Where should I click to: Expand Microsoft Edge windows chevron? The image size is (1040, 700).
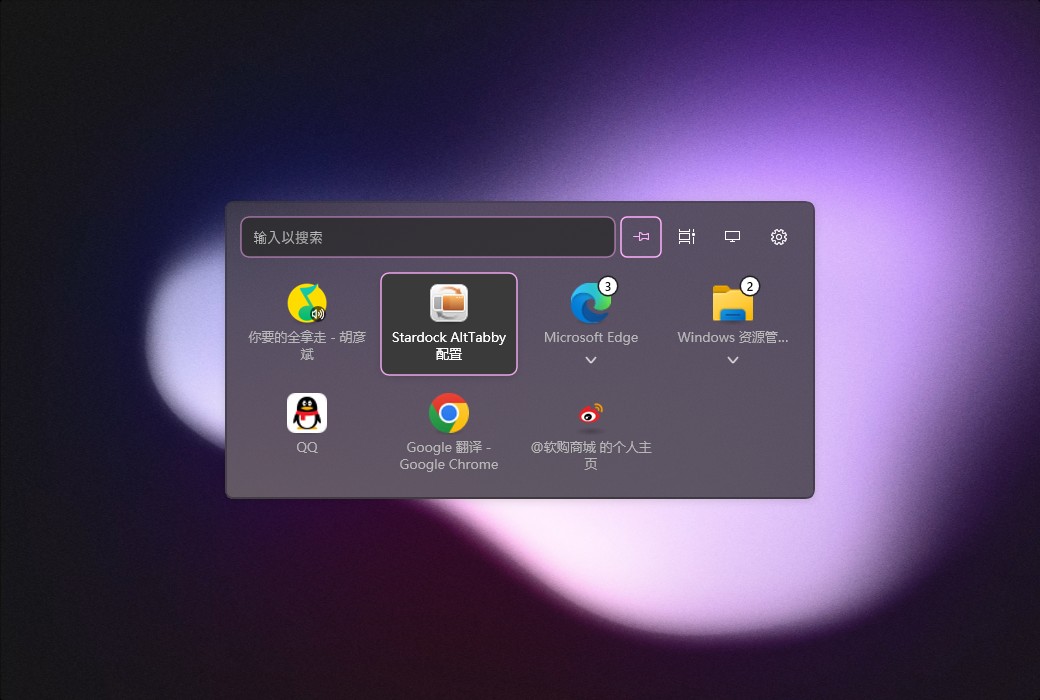coord(591,360)
